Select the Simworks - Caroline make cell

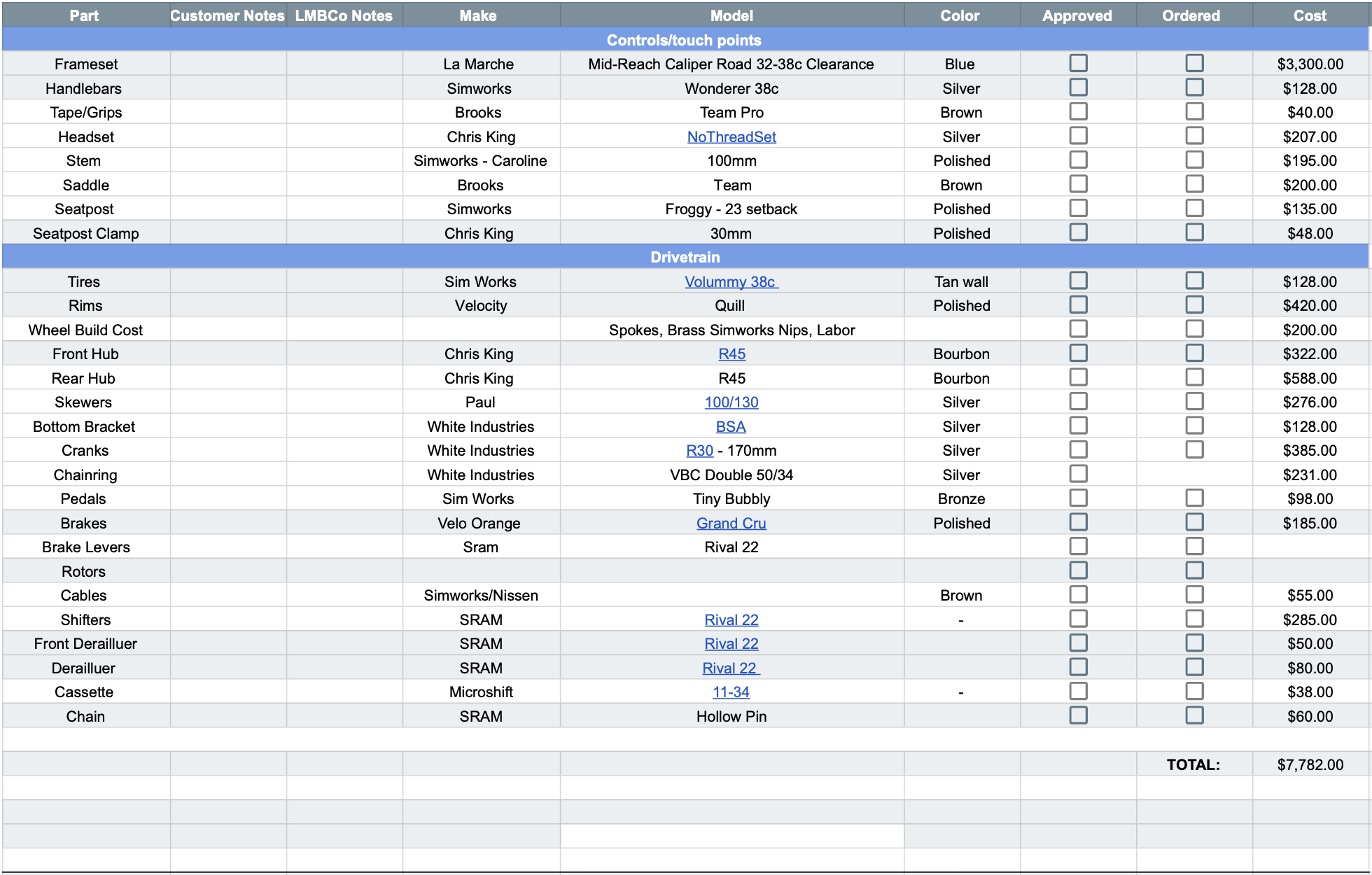click(481, 160)
